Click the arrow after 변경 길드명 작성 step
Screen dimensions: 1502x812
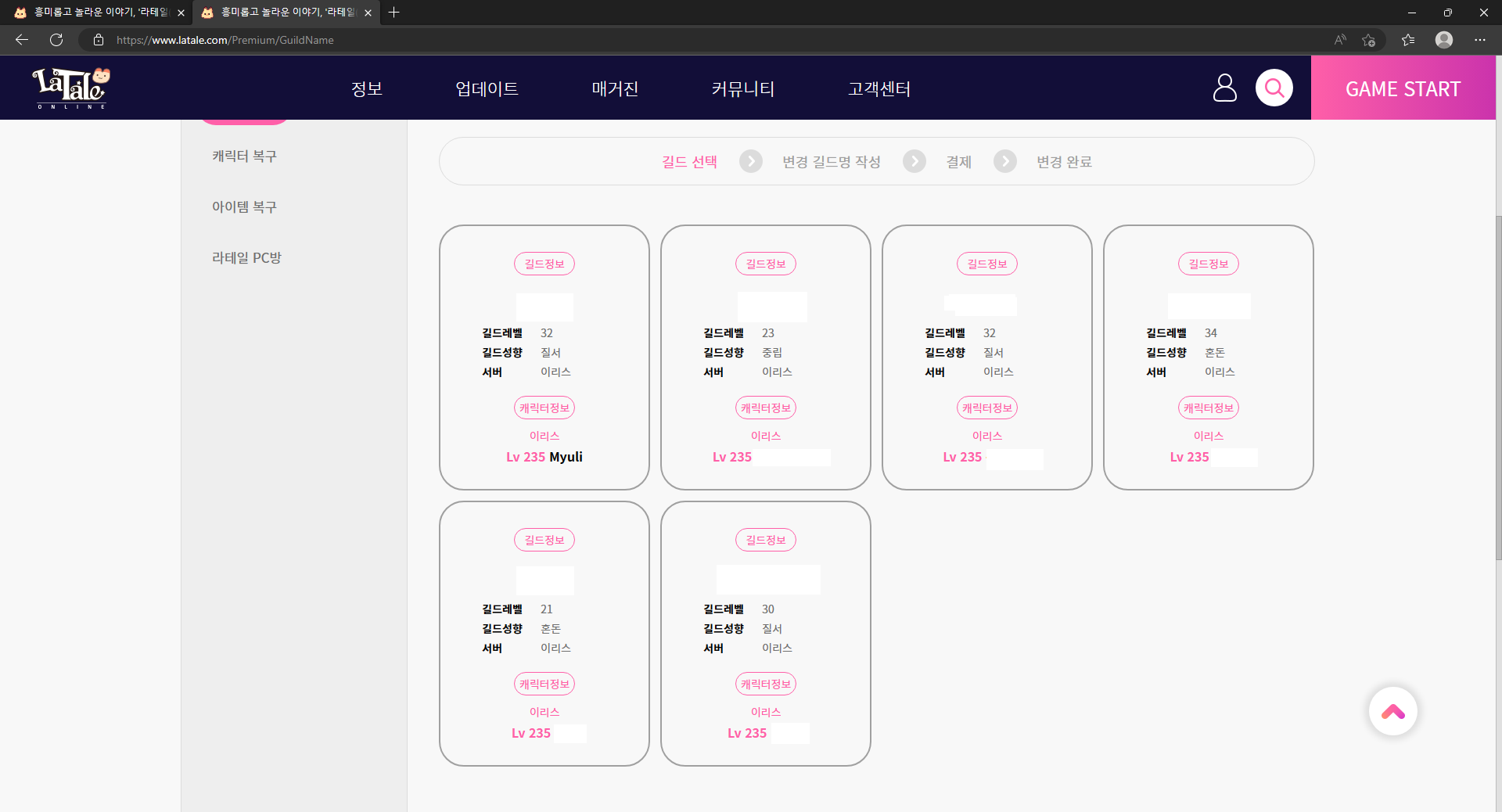[914, 161]
